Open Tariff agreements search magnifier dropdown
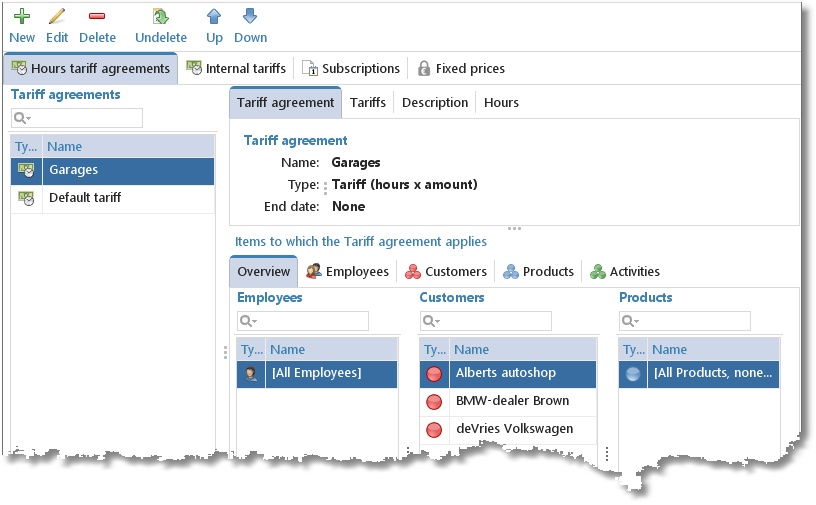Viewport: 816px width, 505px height. tap(22, 118)
